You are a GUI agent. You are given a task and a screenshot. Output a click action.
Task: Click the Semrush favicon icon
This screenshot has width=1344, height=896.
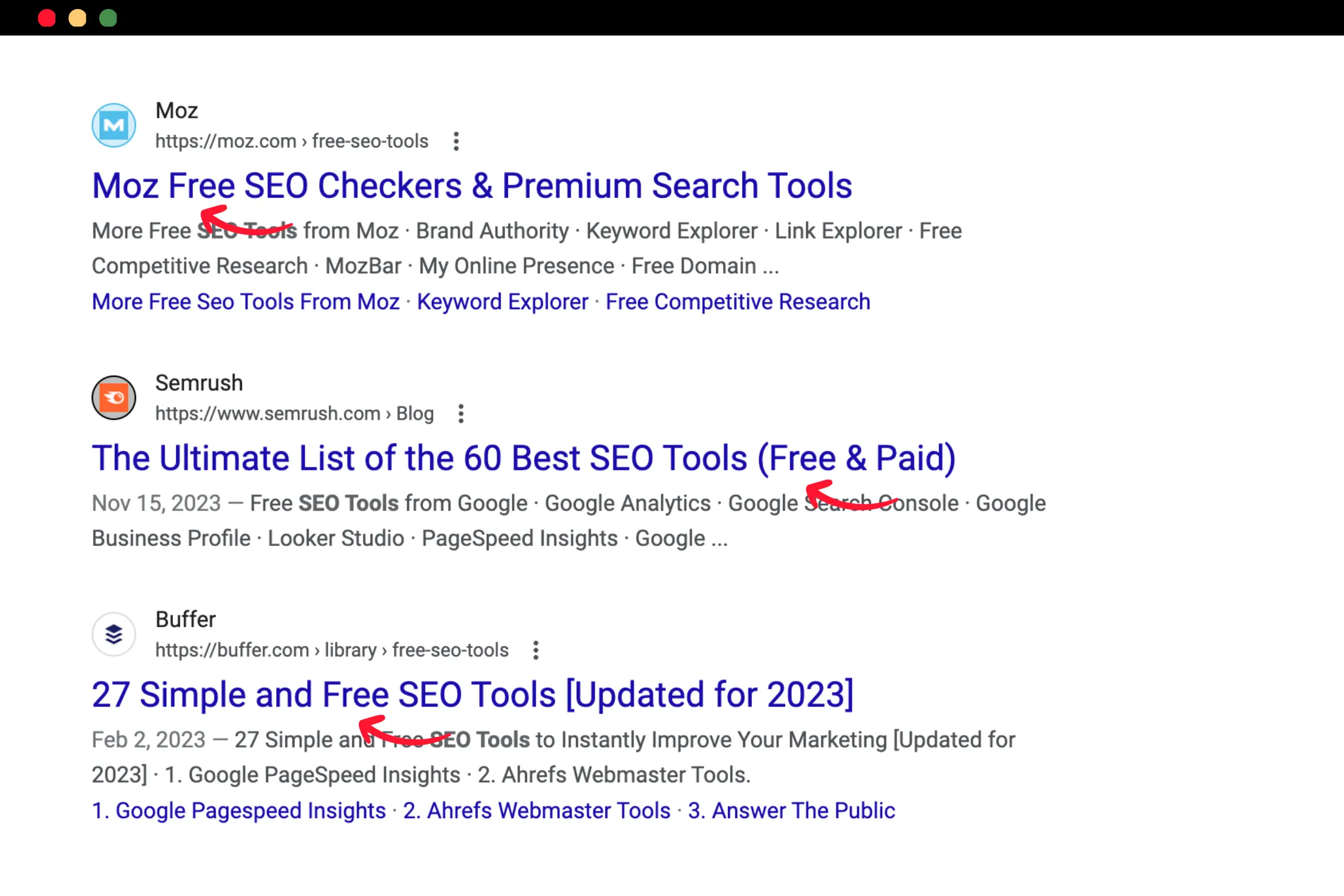coord(115,397)
